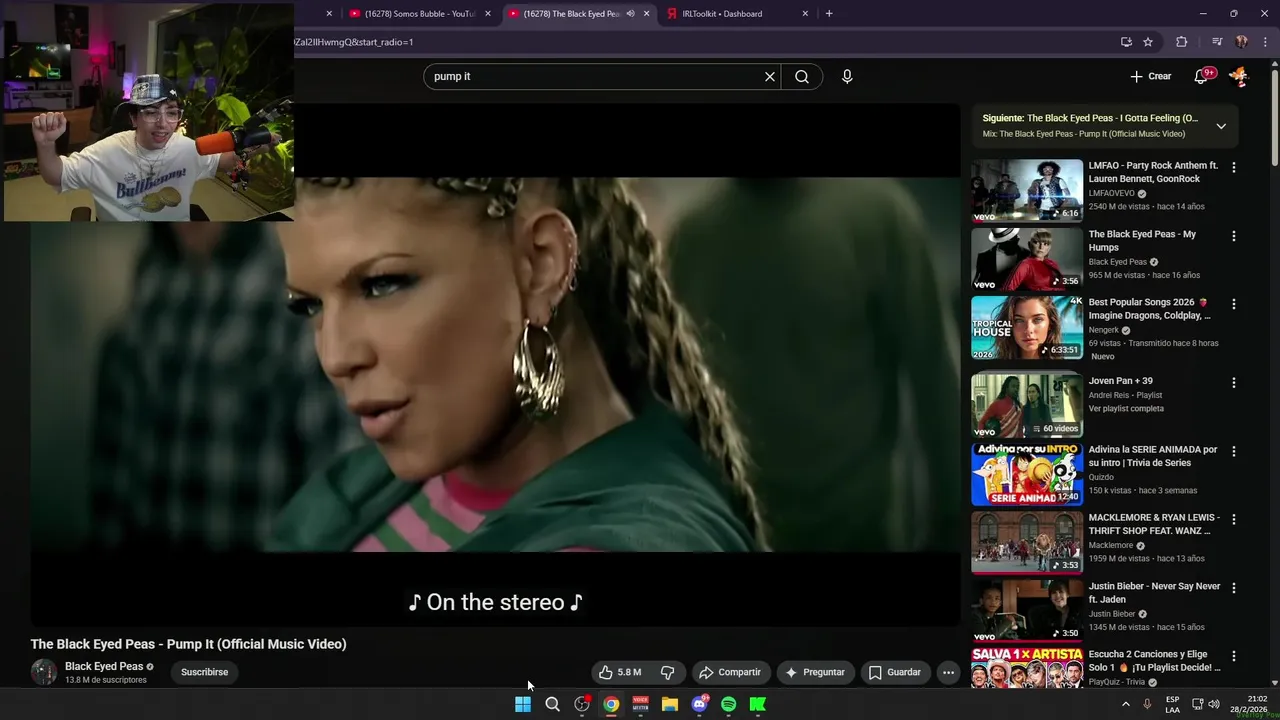Open Kick app from the taskbar
The image size is (1280, 720).
tap(758, 704)
